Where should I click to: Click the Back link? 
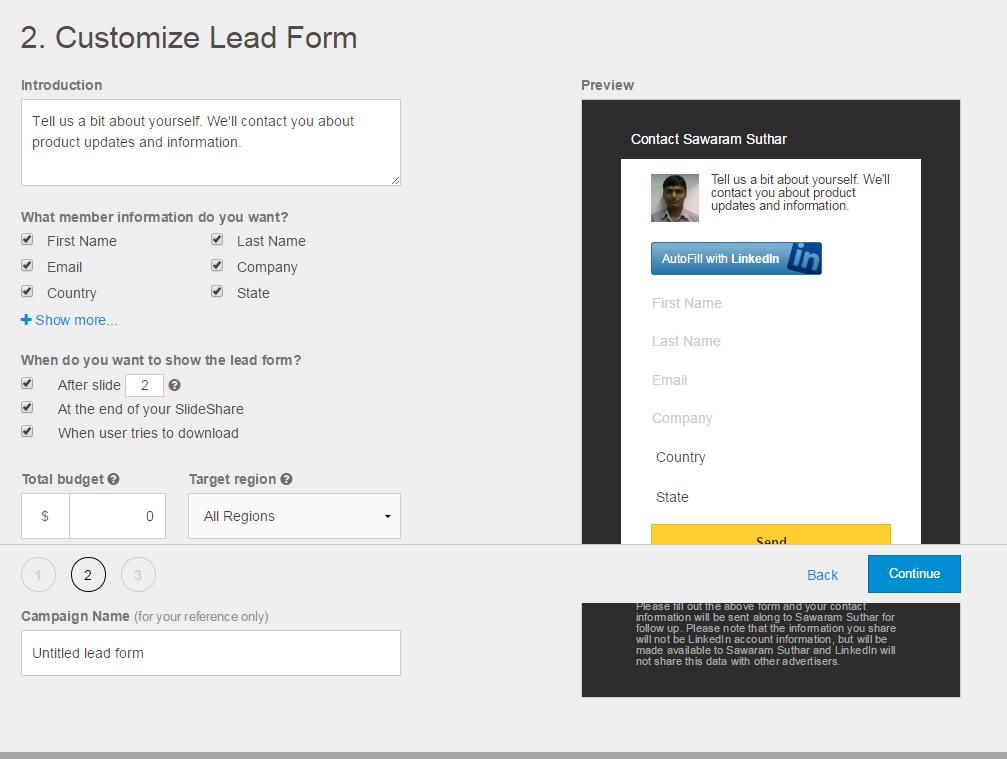tap(822, 575)
